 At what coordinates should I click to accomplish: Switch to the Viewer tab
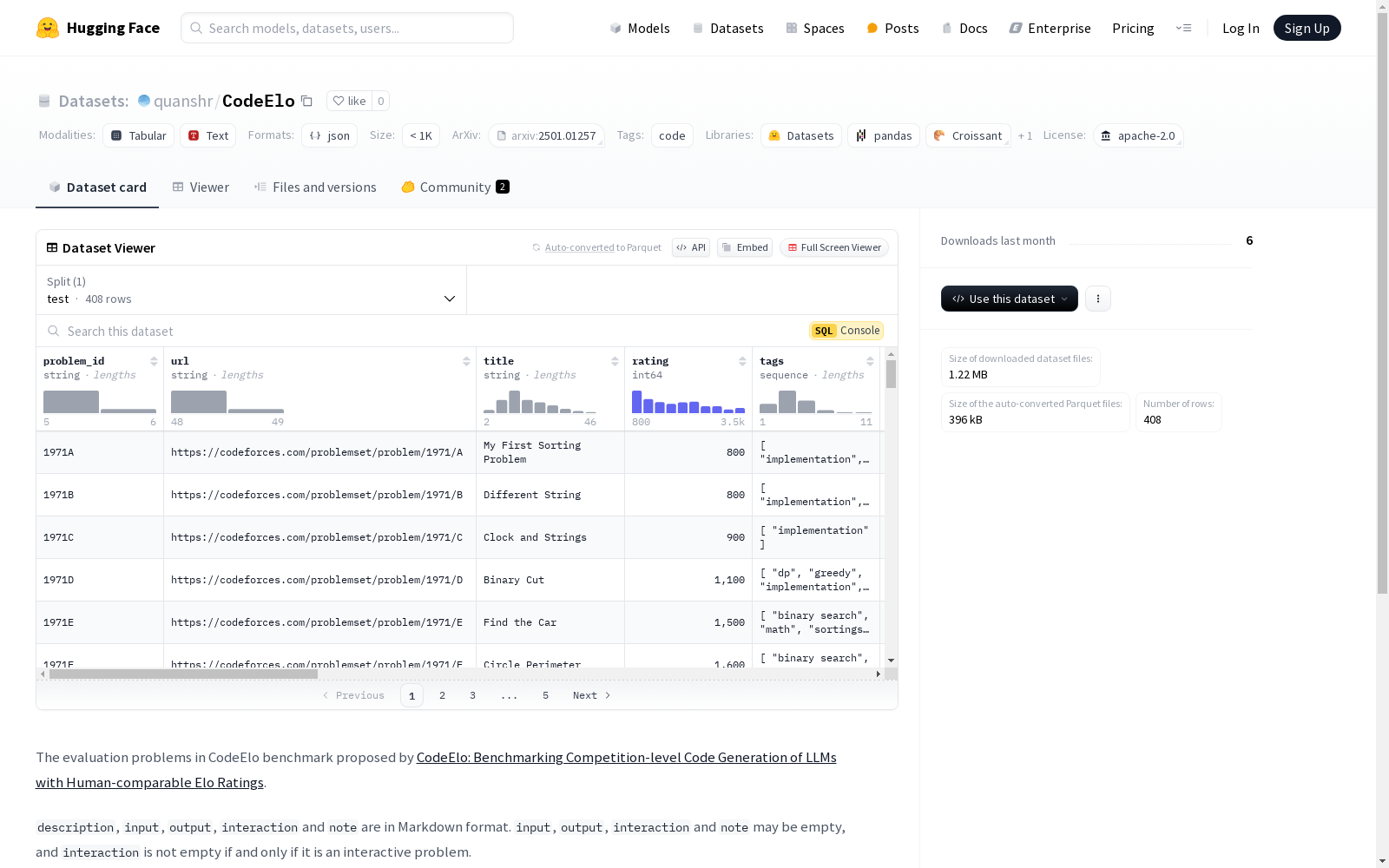201,187
